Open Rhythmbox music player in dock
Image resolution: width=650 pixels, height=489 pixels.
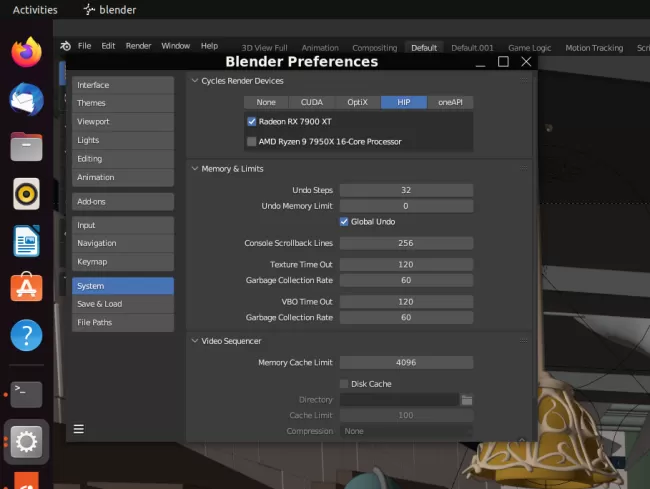tap(26, 193)
